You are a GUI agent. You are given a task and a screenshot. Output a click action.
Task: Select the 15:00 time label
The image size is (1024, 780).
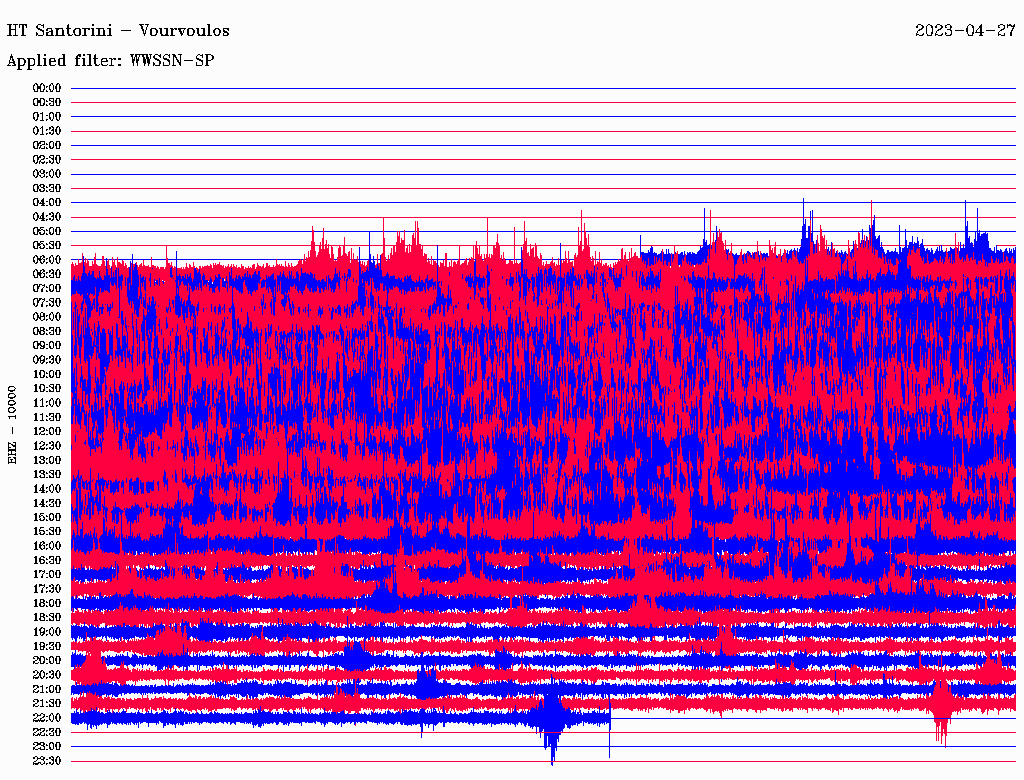[x=47, y=517]
